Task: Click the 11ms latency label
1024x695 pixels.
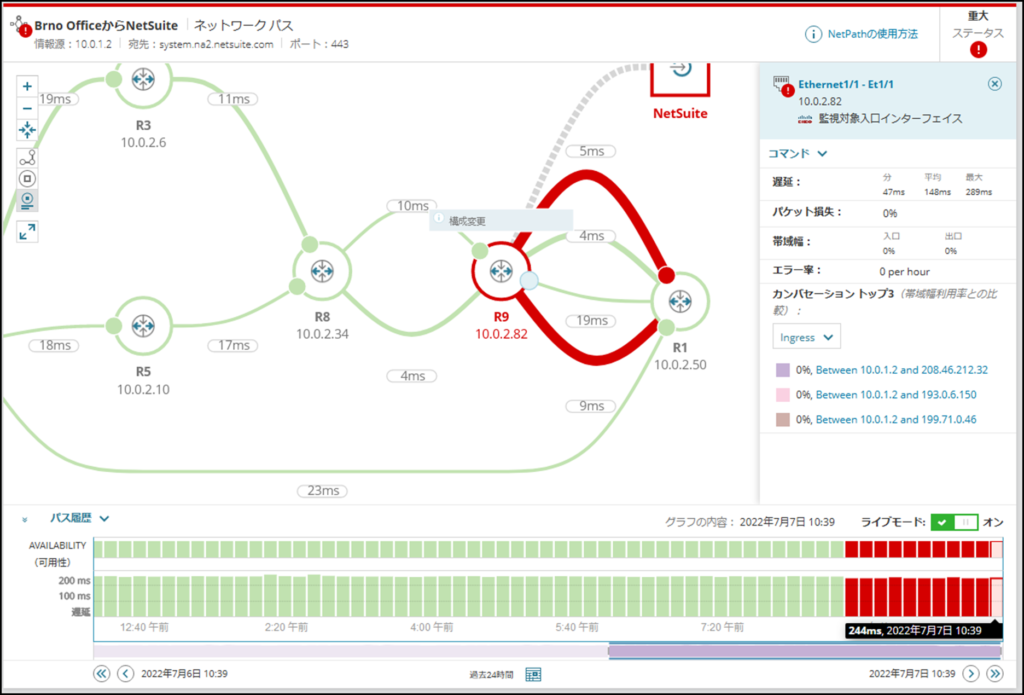Action: [233, 99]
